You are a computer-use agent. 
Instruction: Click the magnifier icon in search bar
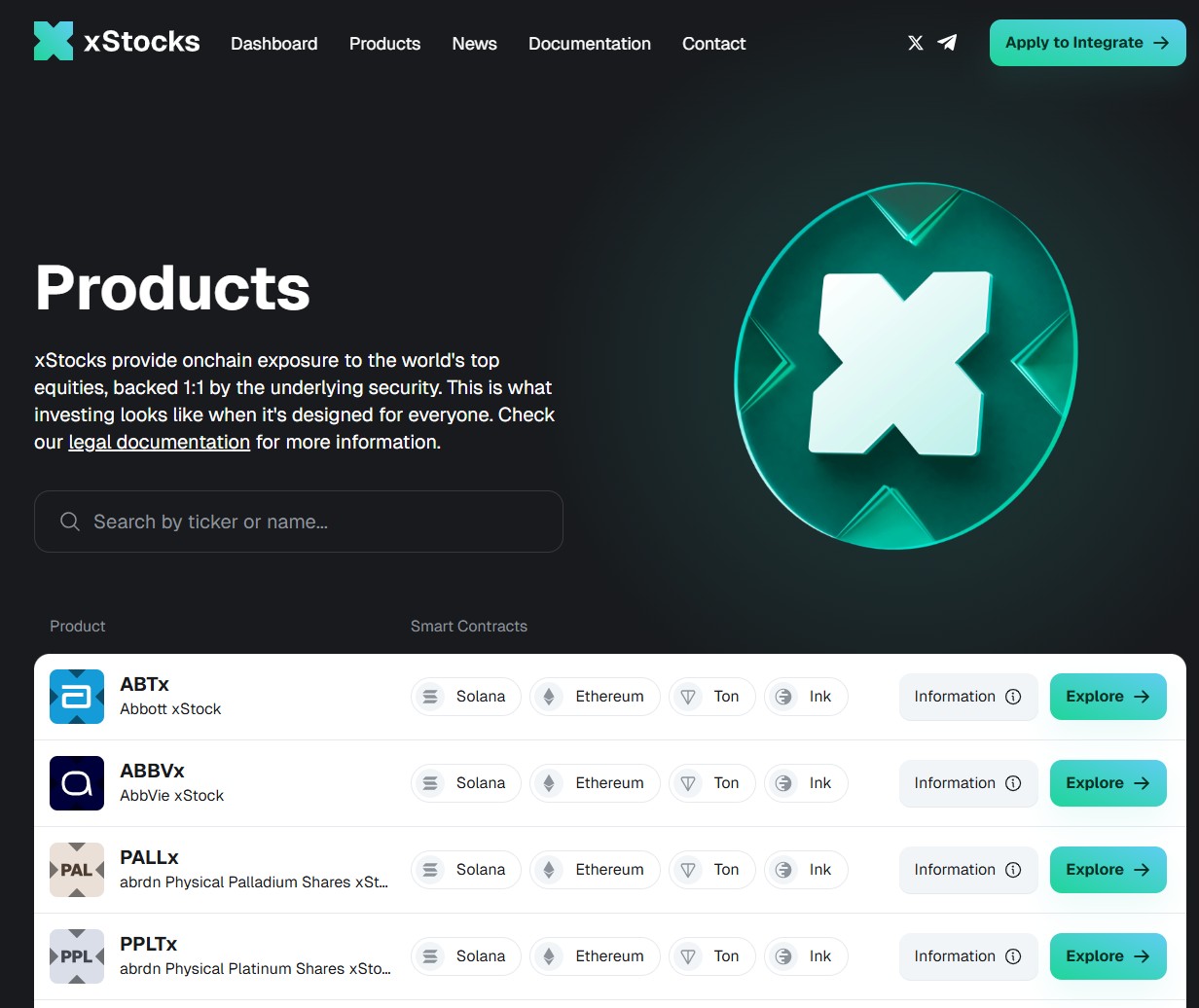pos(70,522)
